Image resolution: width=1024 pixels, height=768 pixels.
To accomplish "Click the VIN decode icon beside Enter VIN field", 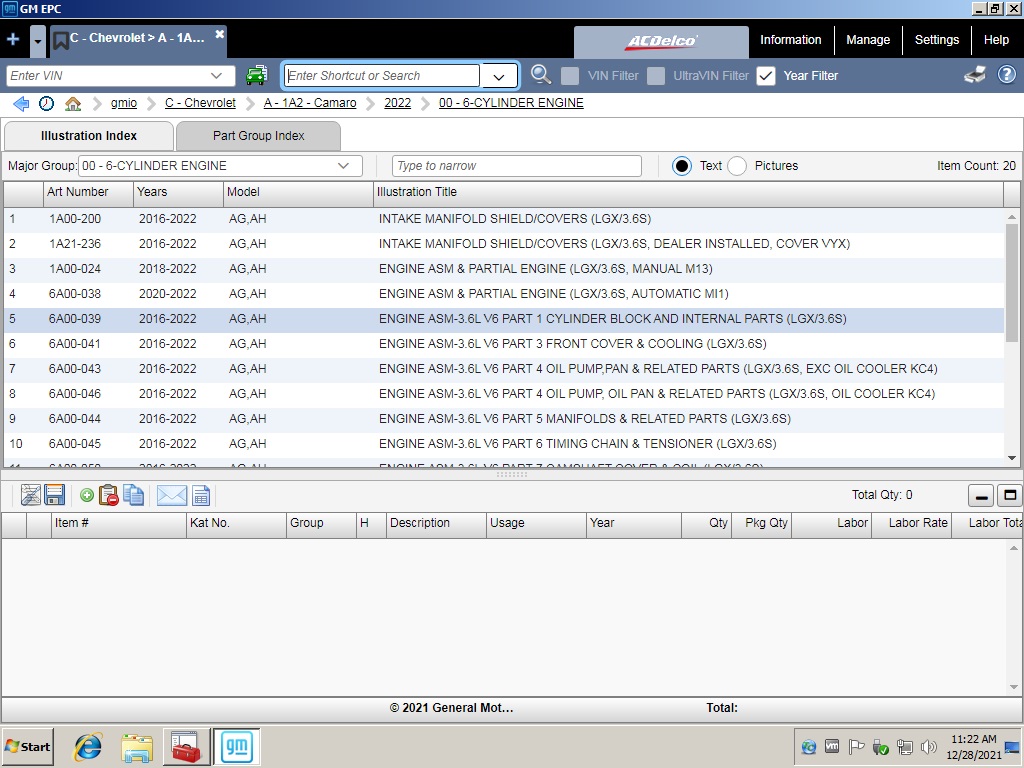I will point(256,75).
